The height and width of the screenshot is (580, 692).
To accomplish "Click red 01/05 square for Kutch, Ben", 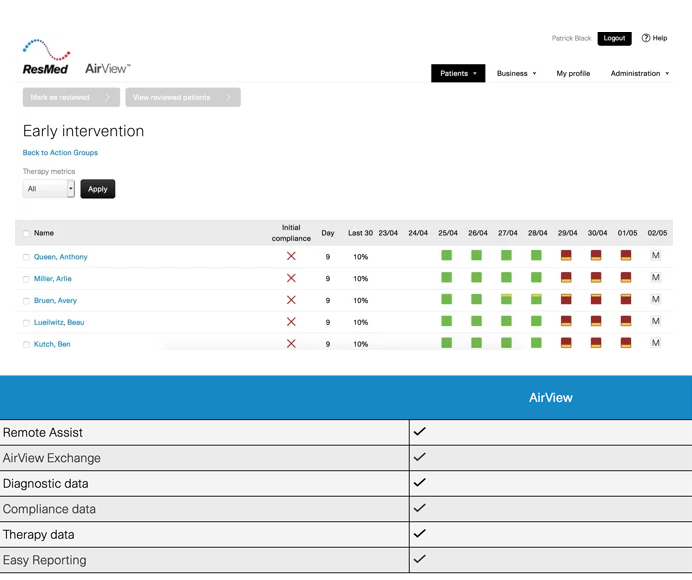I will pos(626,343).
